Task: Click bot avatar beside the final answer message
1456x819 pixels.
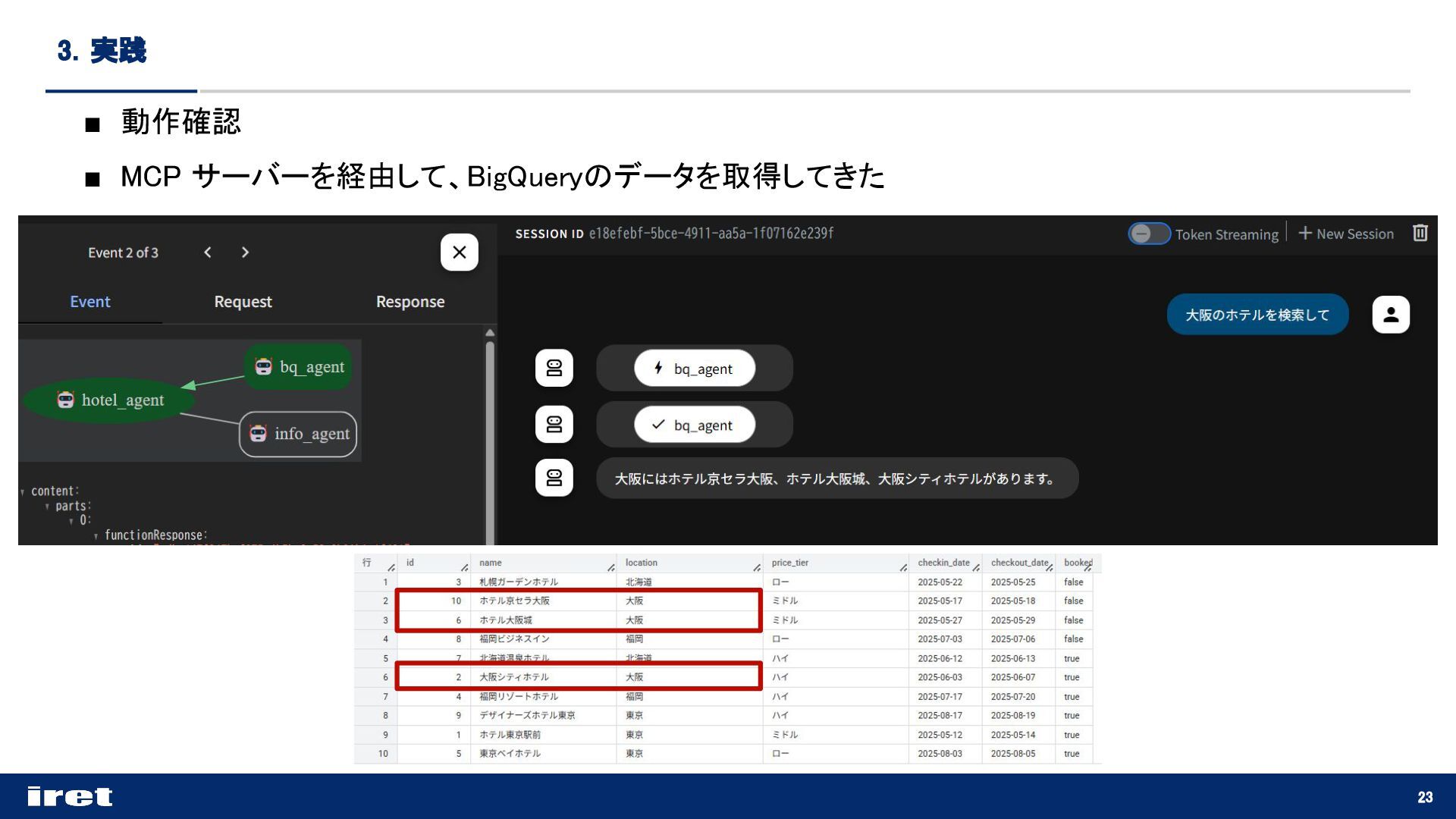Action: point(554,479)
